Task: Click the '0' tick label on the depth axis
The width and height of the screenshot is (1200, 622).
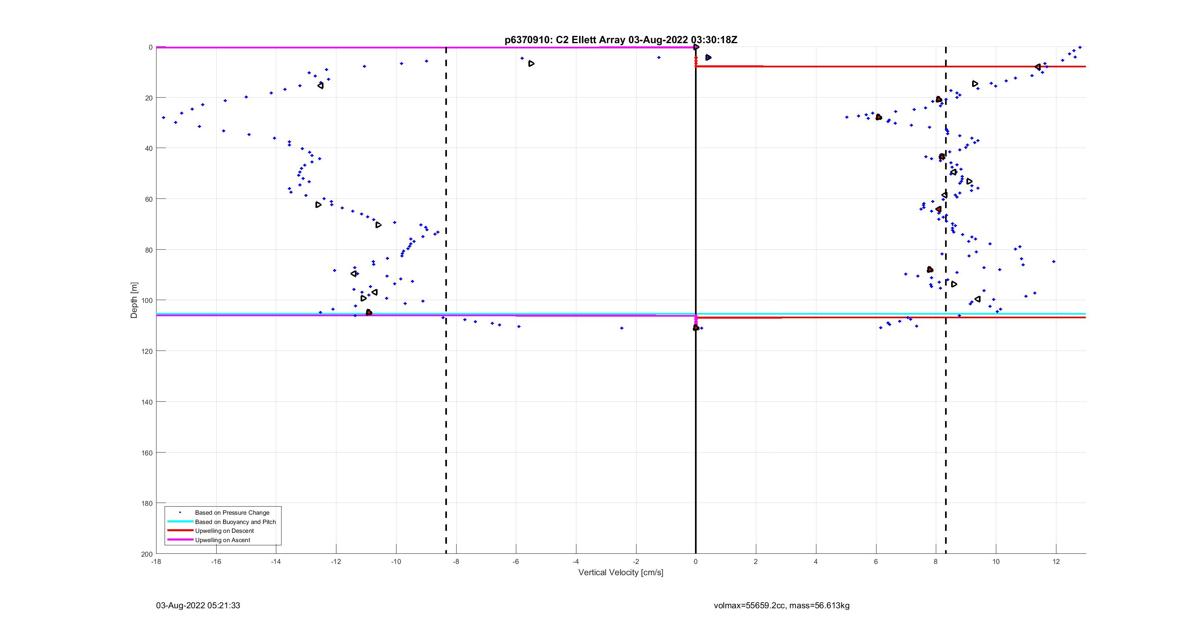Action: point(150,47)
